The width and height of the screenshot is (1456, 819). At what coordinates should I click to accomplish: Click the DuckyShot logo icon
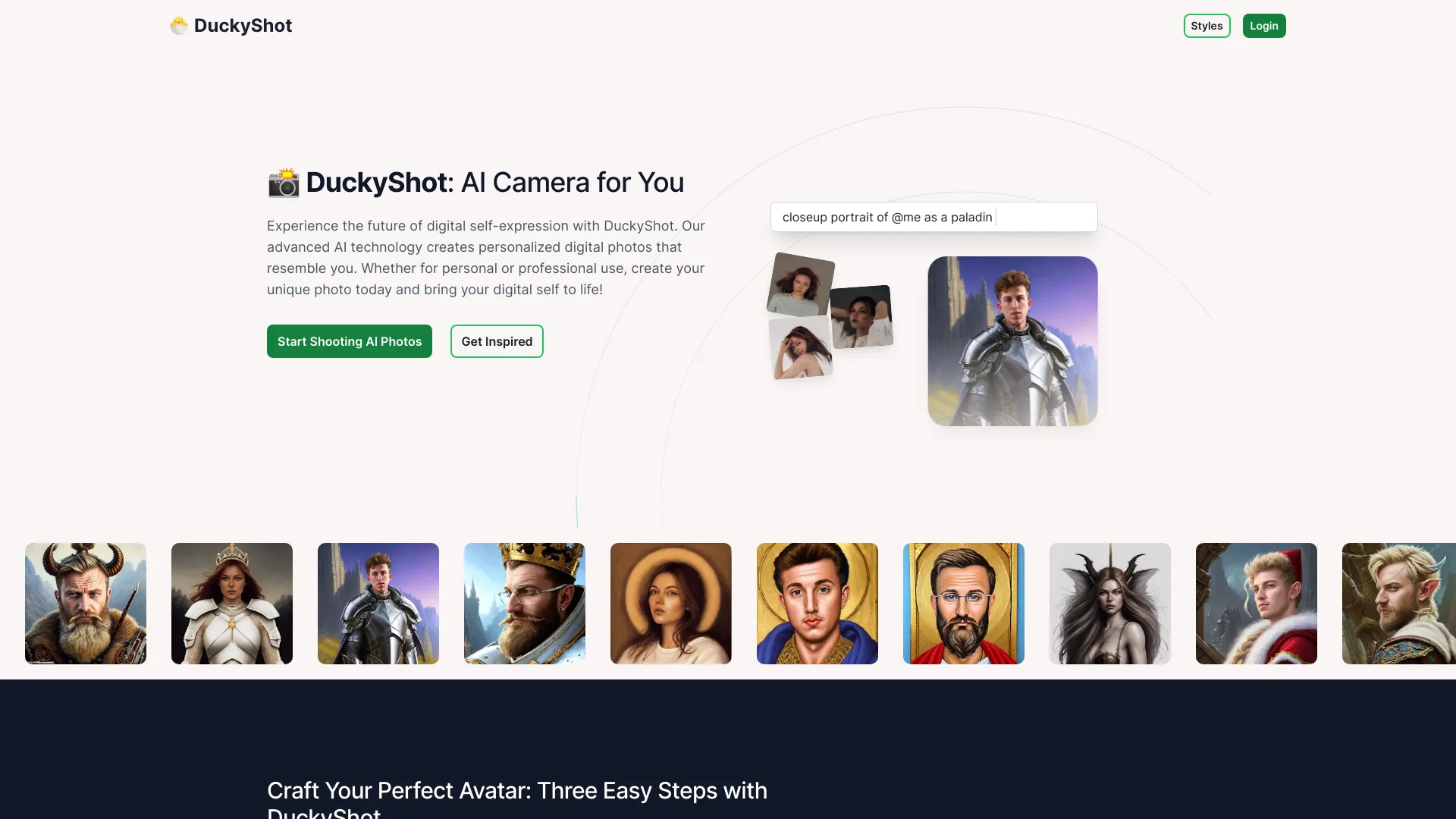(x=179, y=25)
